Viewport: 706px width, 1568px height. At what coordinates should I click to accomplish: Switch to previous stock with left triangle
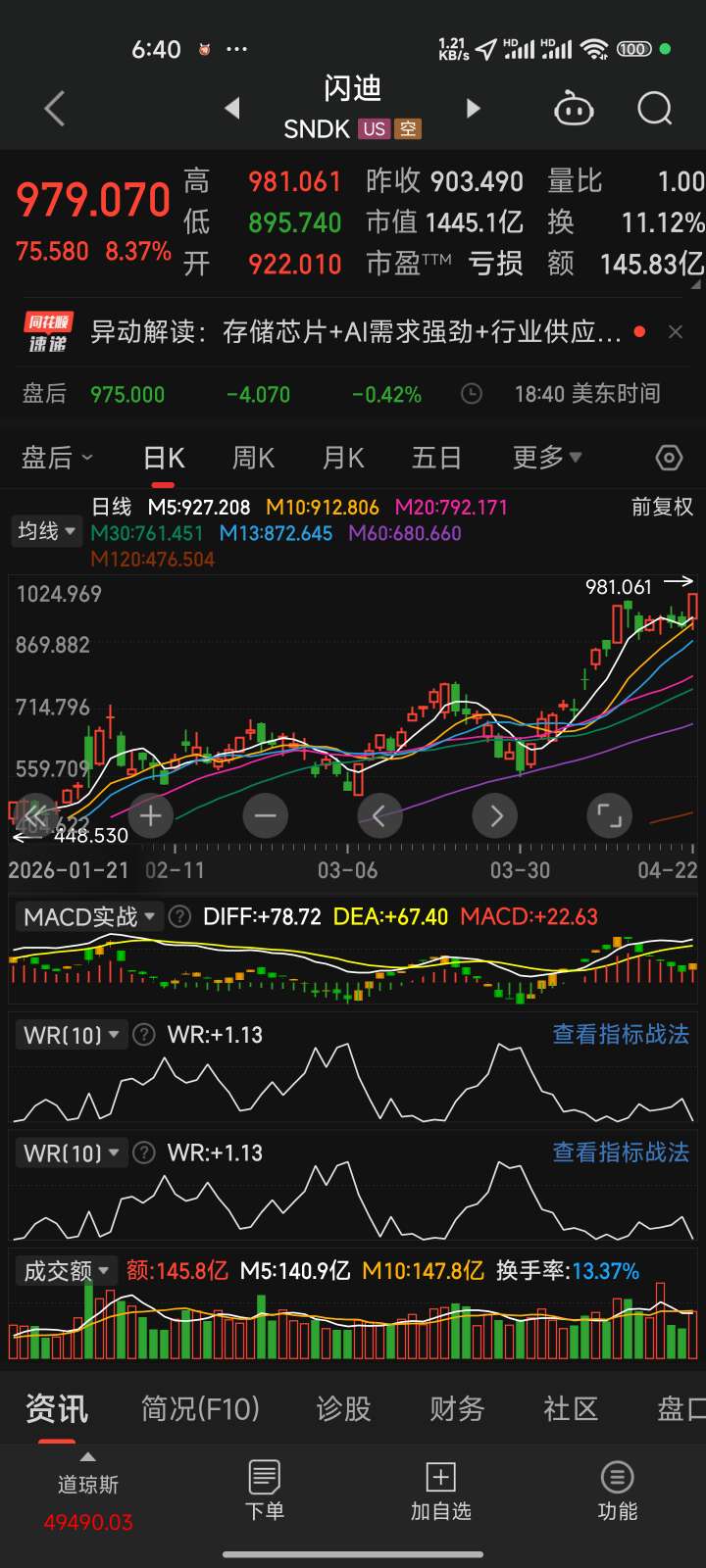232,108
